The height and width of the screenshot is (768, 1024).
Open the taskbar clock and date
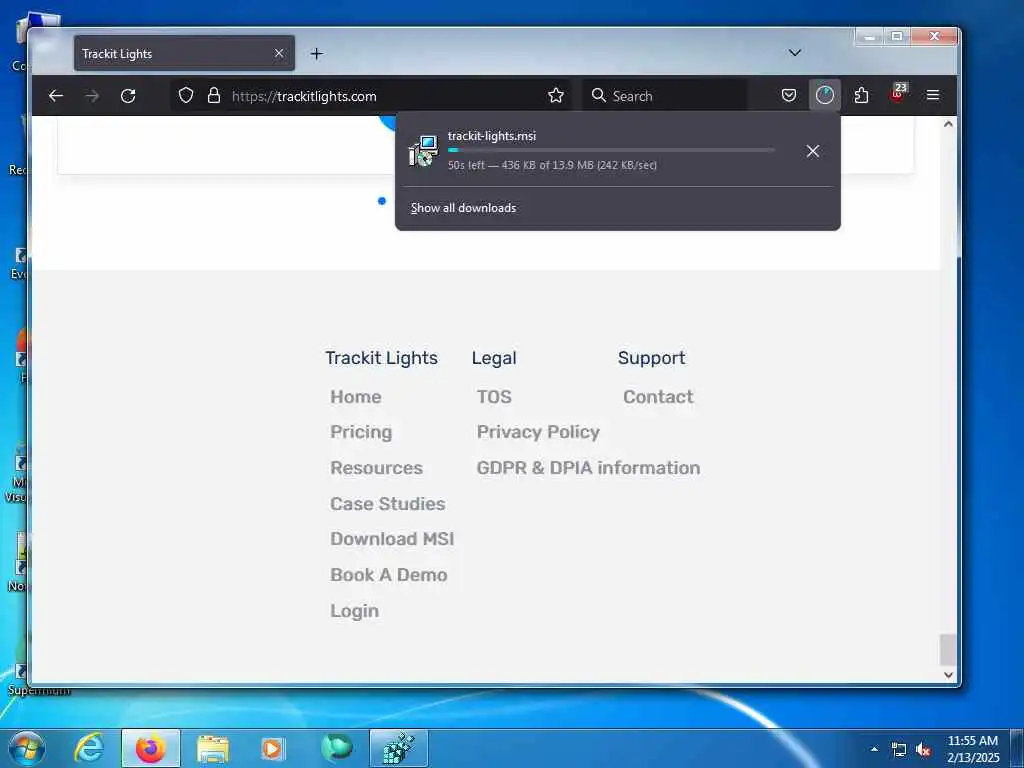(x=973, y=749)
